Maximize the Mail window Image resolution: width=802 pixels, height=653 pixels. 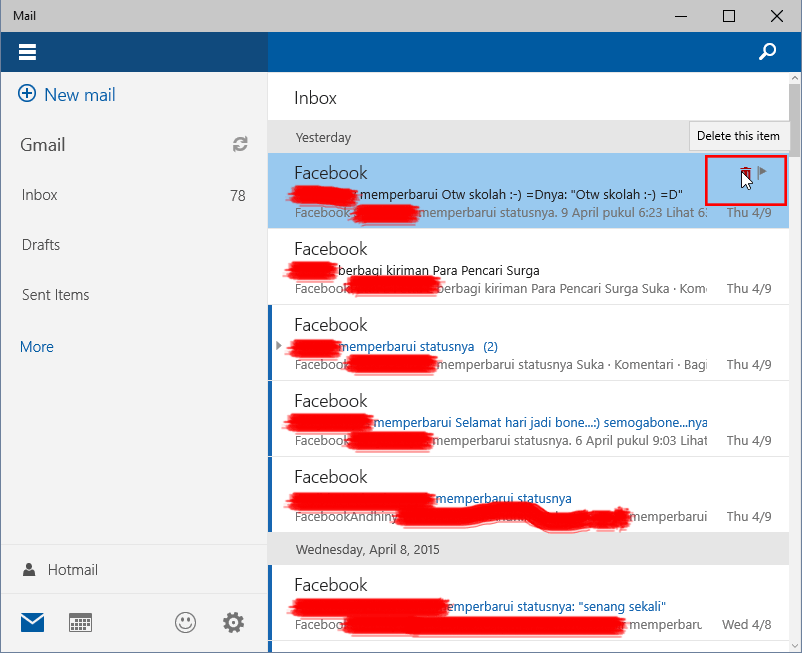click(x=729, y=16)
